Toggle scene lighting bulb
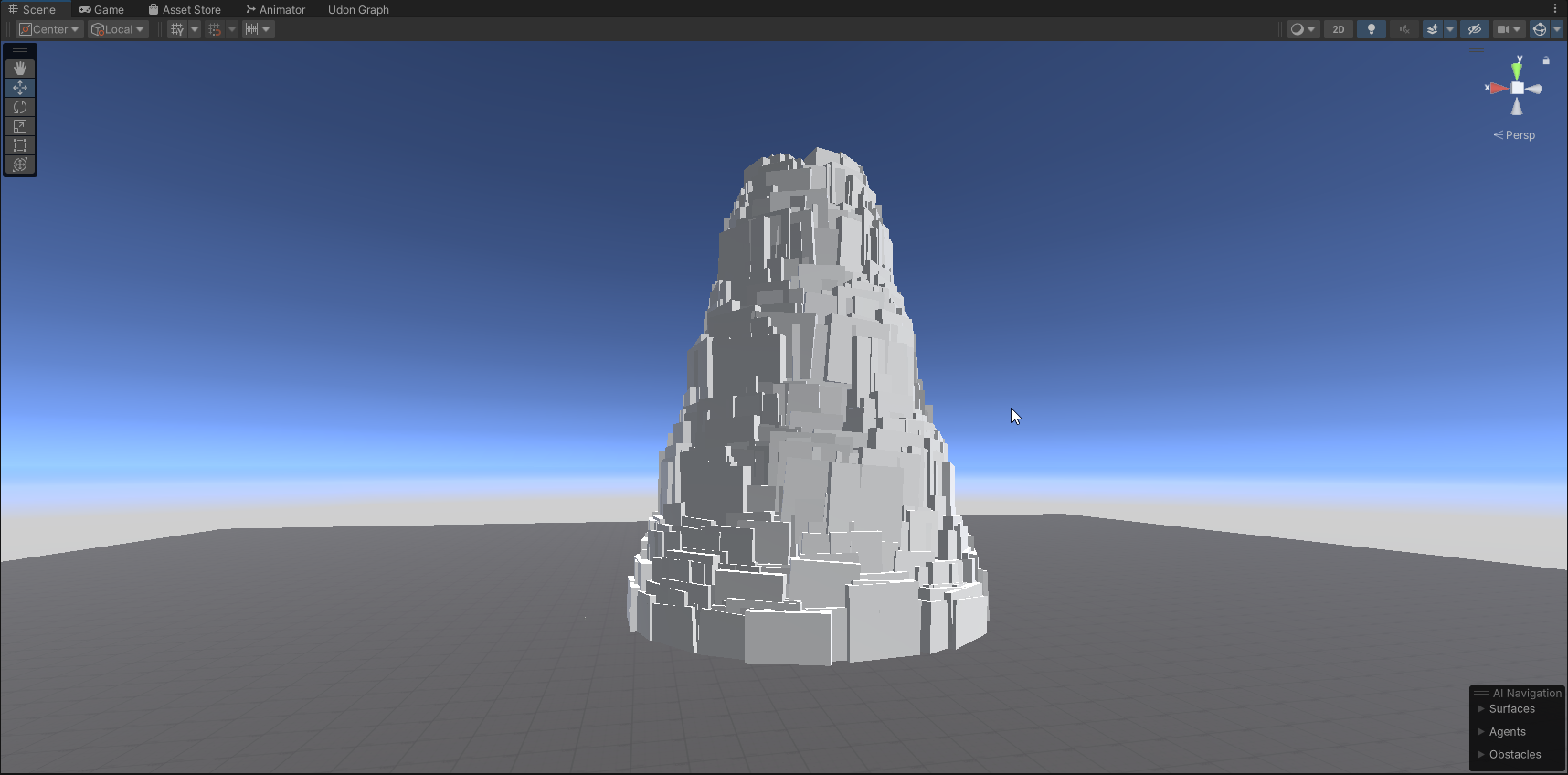This screenshot has height=775, width=1568. [1371, 29]
